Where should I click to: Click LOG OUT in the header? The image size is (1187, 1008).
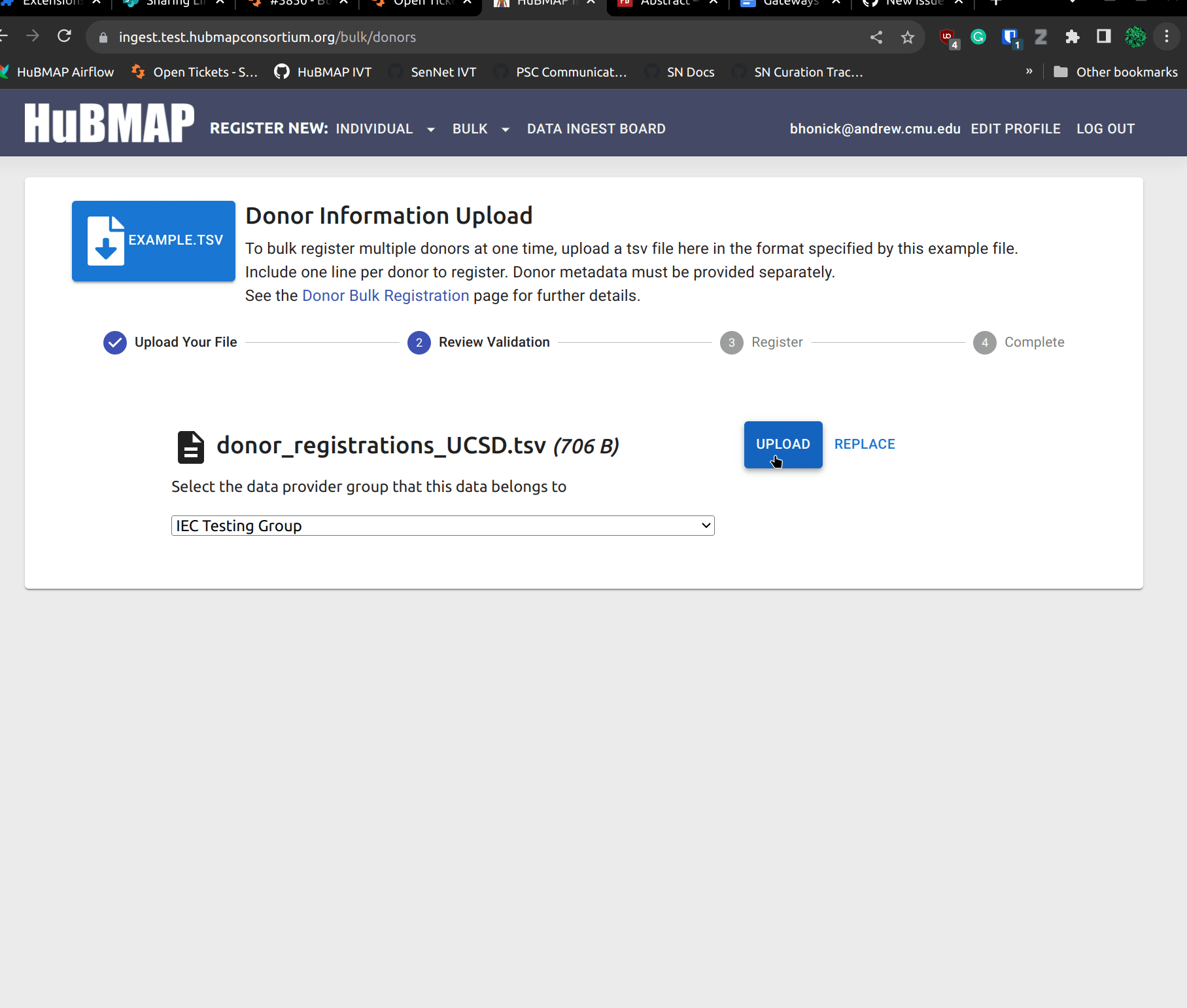click(1106, 129)
